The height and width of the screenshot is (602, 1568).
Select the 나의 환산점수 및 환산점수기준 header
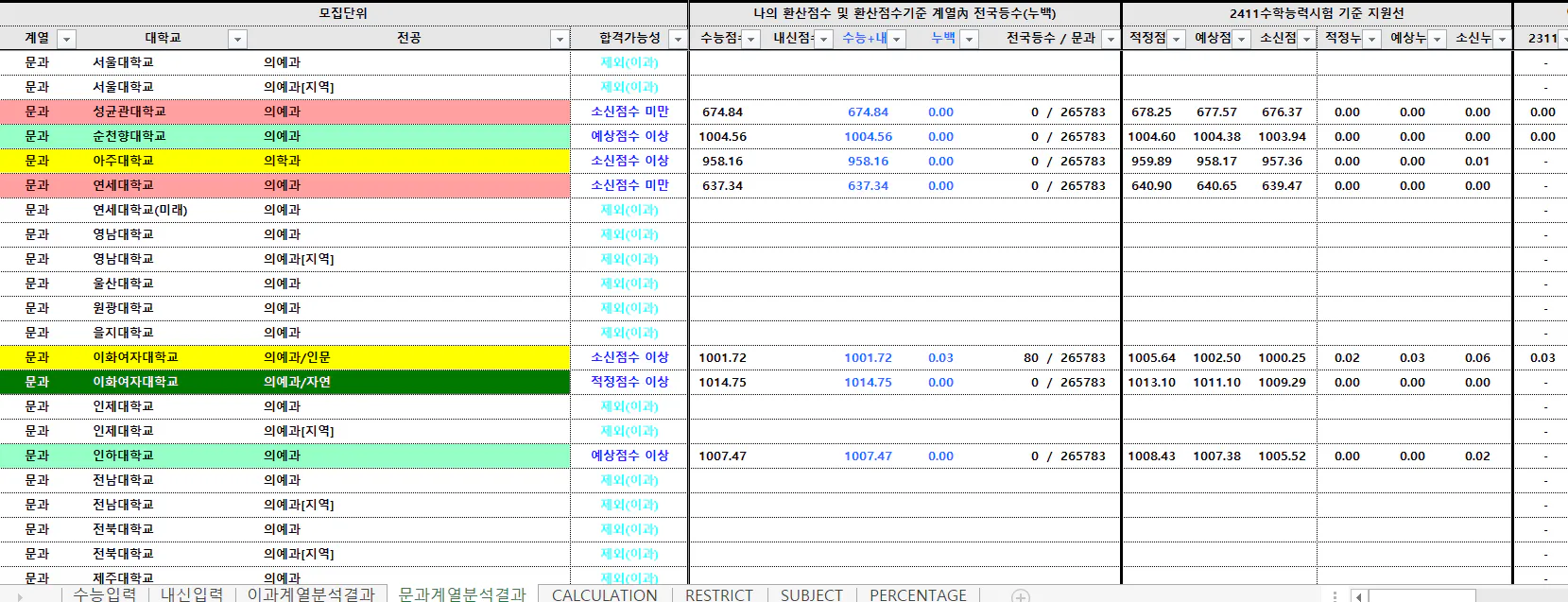coord(905,13)
